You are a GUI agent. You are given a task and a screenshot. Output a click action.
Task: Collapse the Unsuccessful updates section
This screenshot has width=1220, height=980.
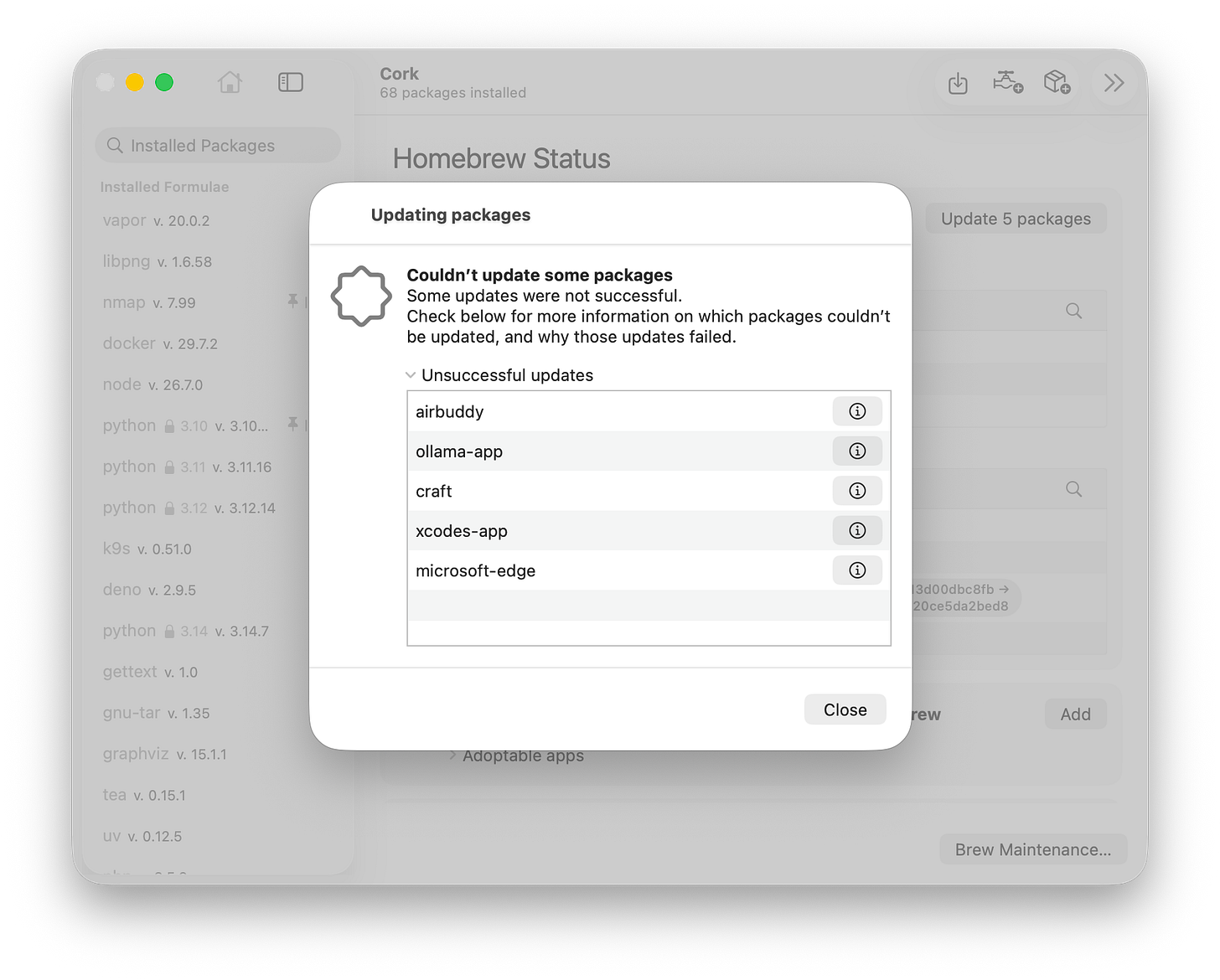point(411,375)
